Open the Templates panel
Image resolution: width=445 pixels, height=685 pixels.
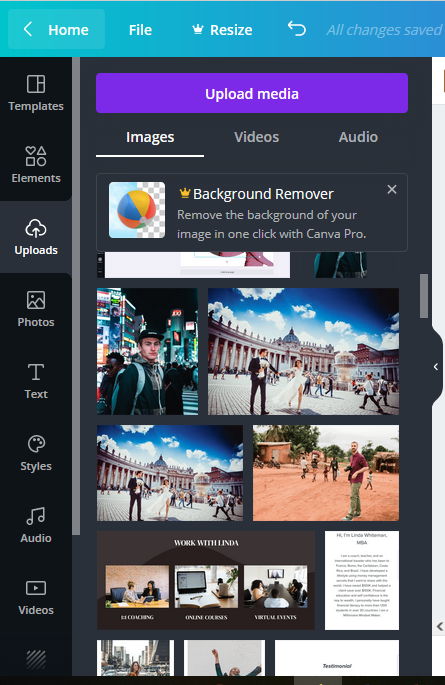click(36, 93)
